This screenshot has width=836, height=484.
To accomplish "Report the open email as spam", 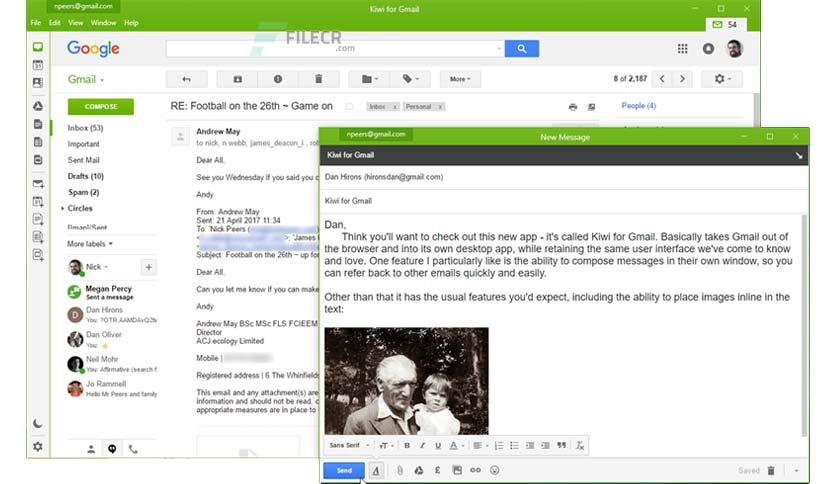I will pyautogui.click(x=278, y=79).
